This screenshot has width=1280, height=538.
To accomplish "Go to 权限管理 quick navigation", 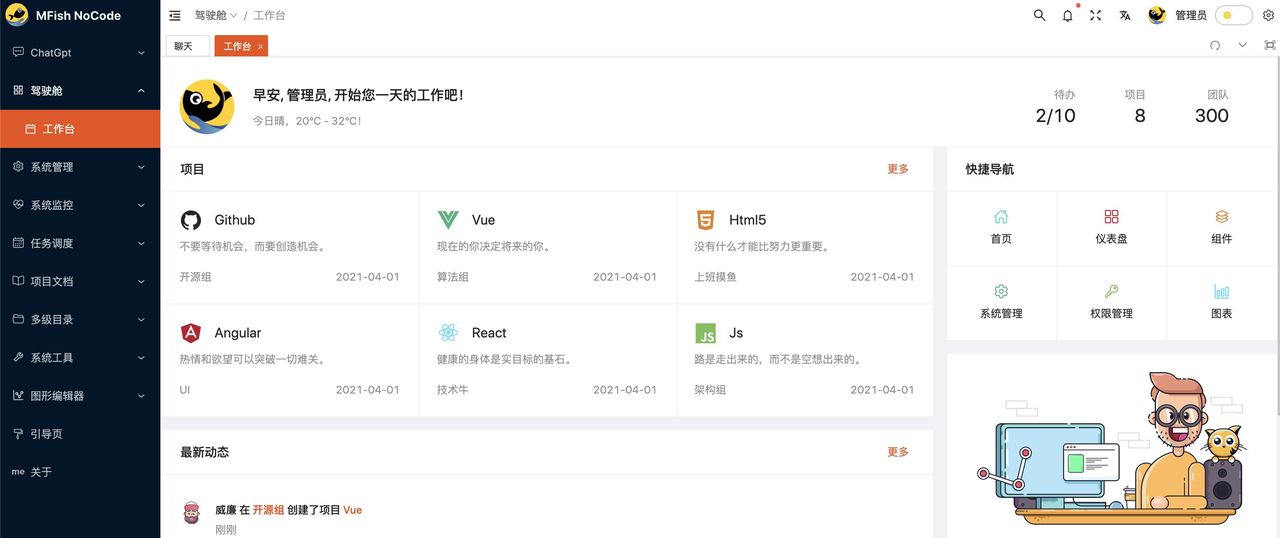I will [1111, 302].
